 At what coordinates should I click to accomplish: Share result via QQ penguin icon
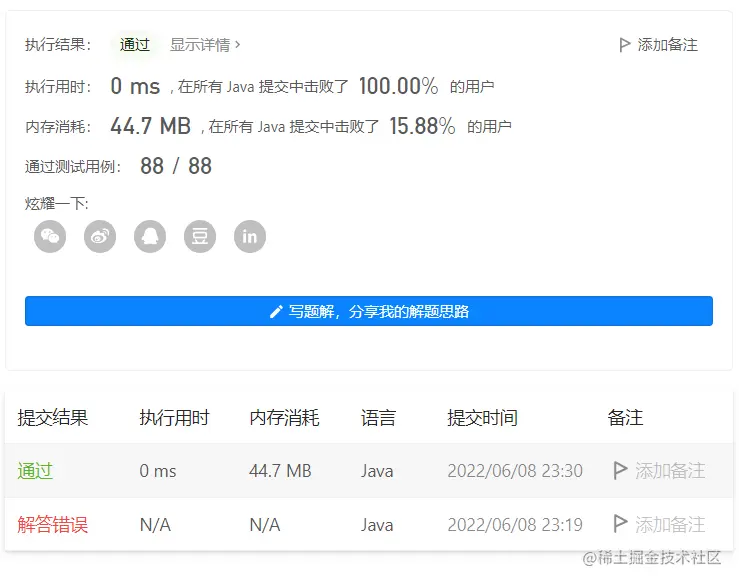(x=150, y=236)
